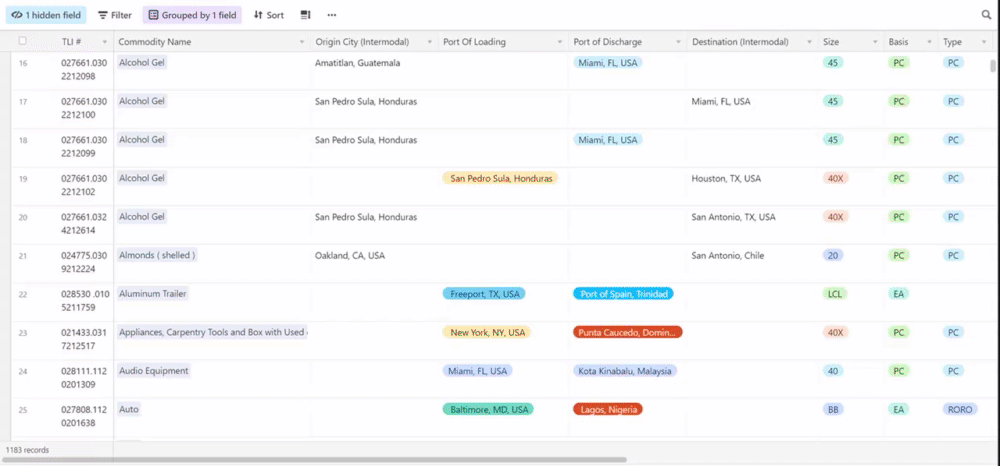The height and width of the screenshot is (466, 1000).
Task: Open Commodity Name column dropdown arrow
Action: (302, 42)
